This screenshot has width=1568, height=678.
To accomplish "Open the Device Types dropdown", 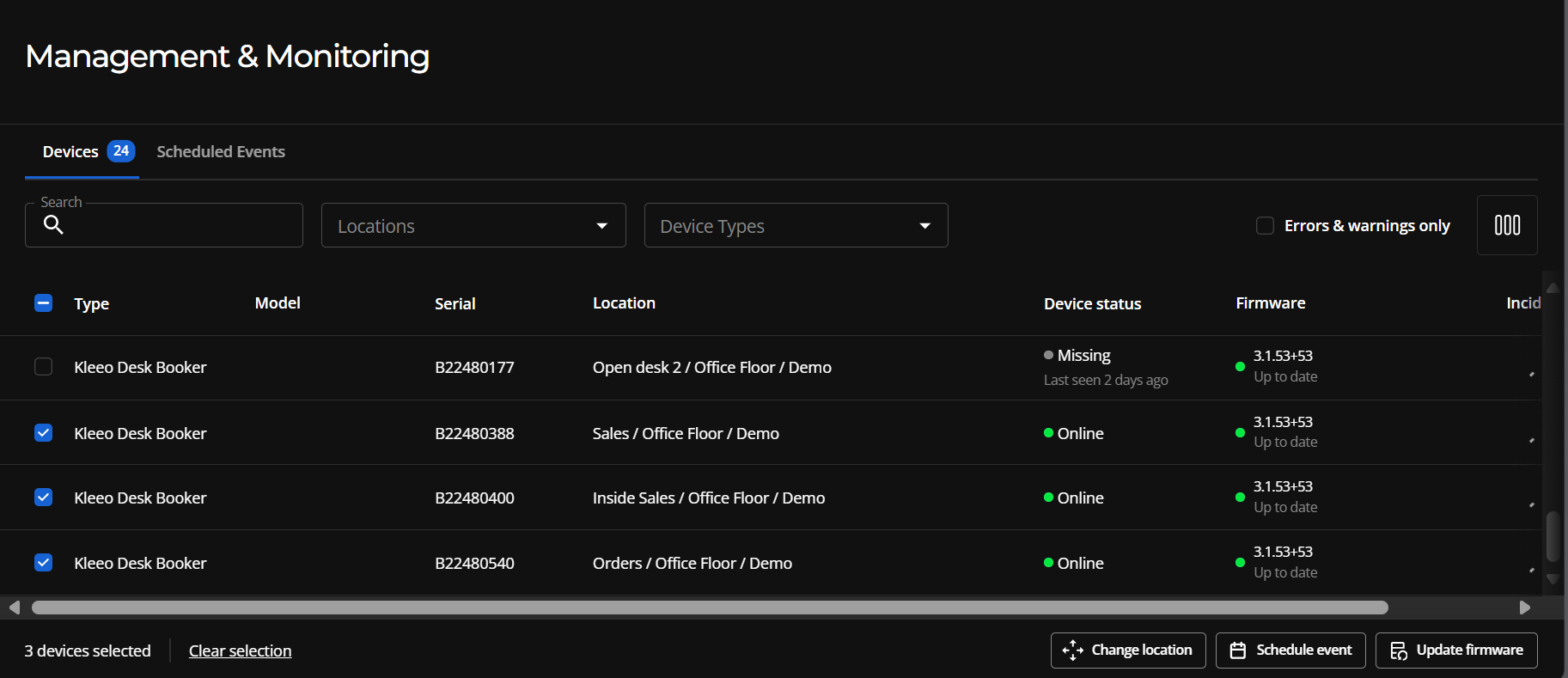I will (x=796, y=225).
